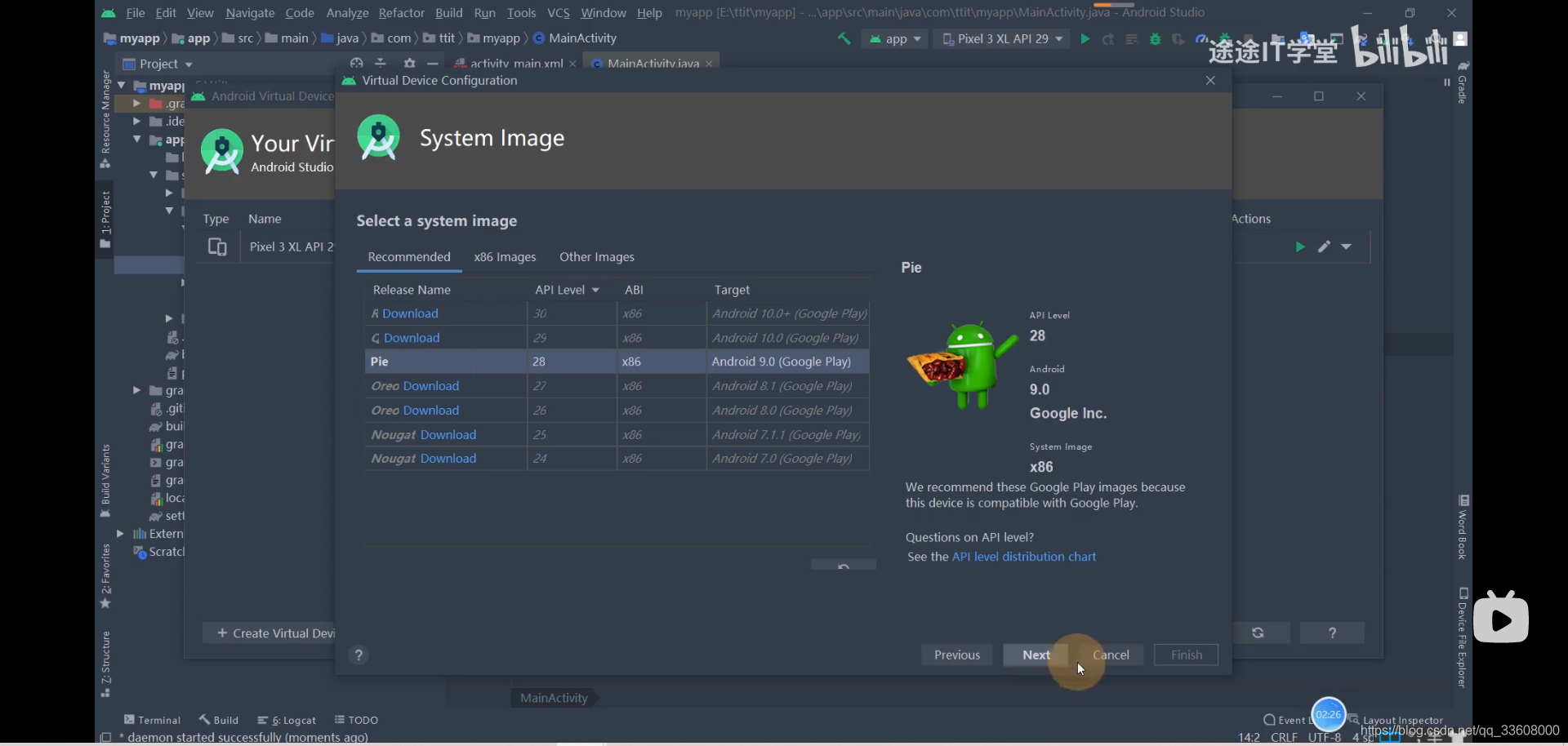Open Device File Explorer side panel
The height and width of the screenshot is (746, 1568).
(x=1463, y=637)
